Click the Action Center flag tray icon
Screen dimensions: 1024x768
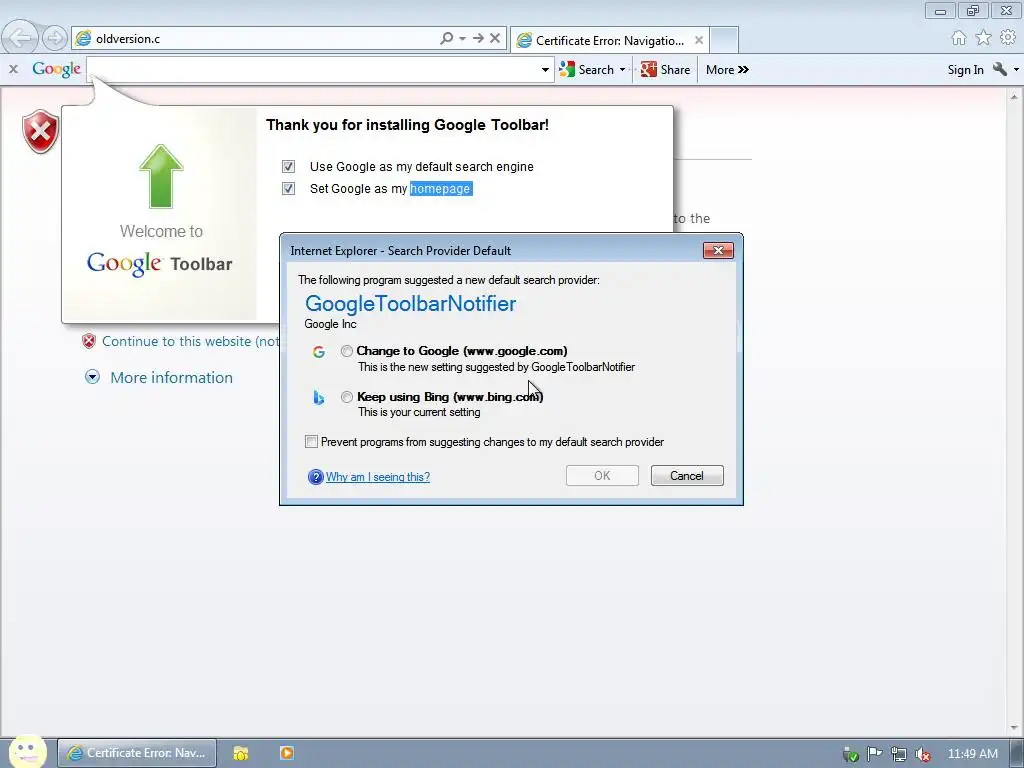pyautogui.click(x=874, y=754)
